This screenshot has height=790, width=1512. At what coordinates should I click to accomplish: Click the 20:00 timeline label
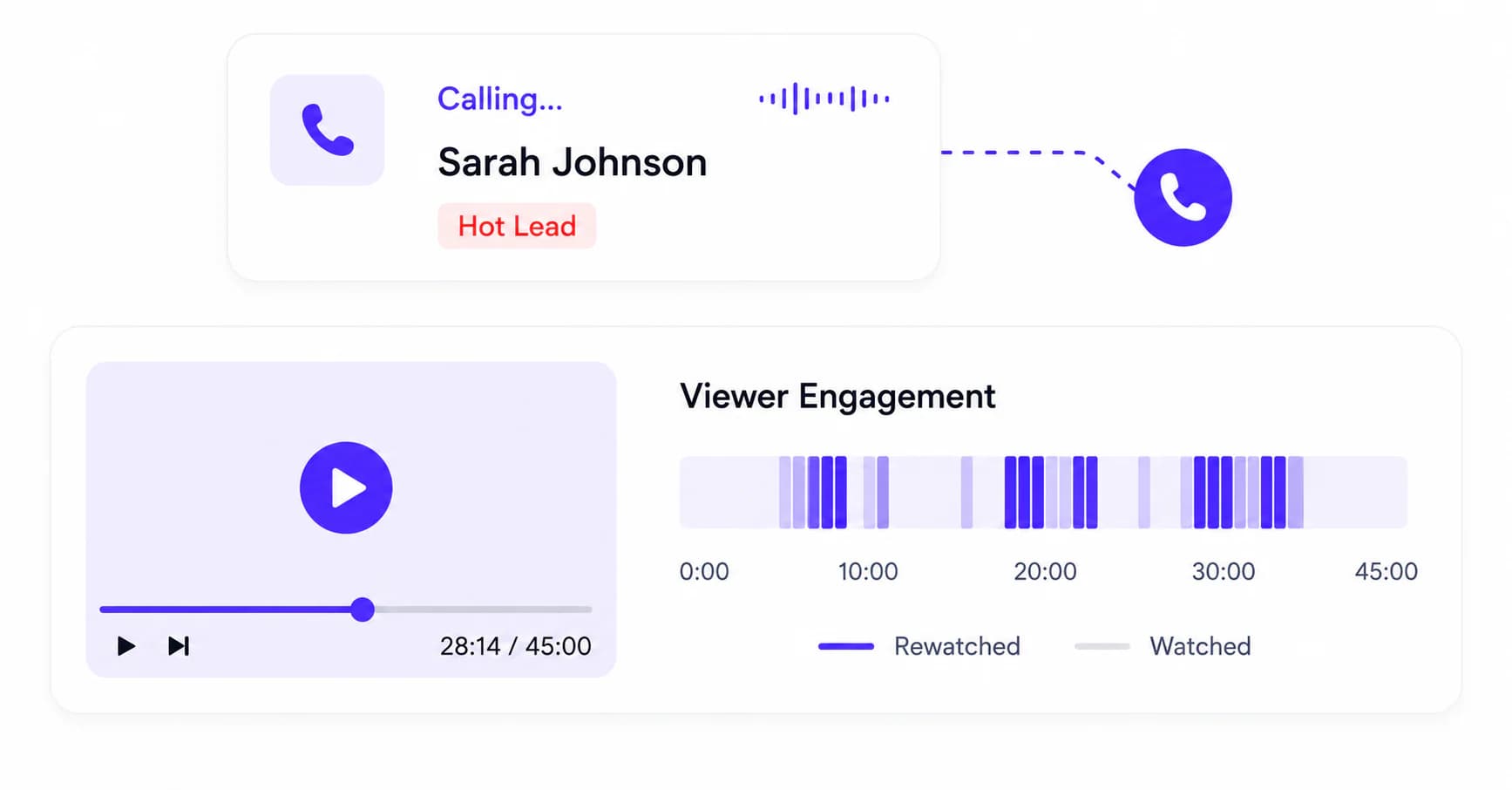[x=1045, y=572]
